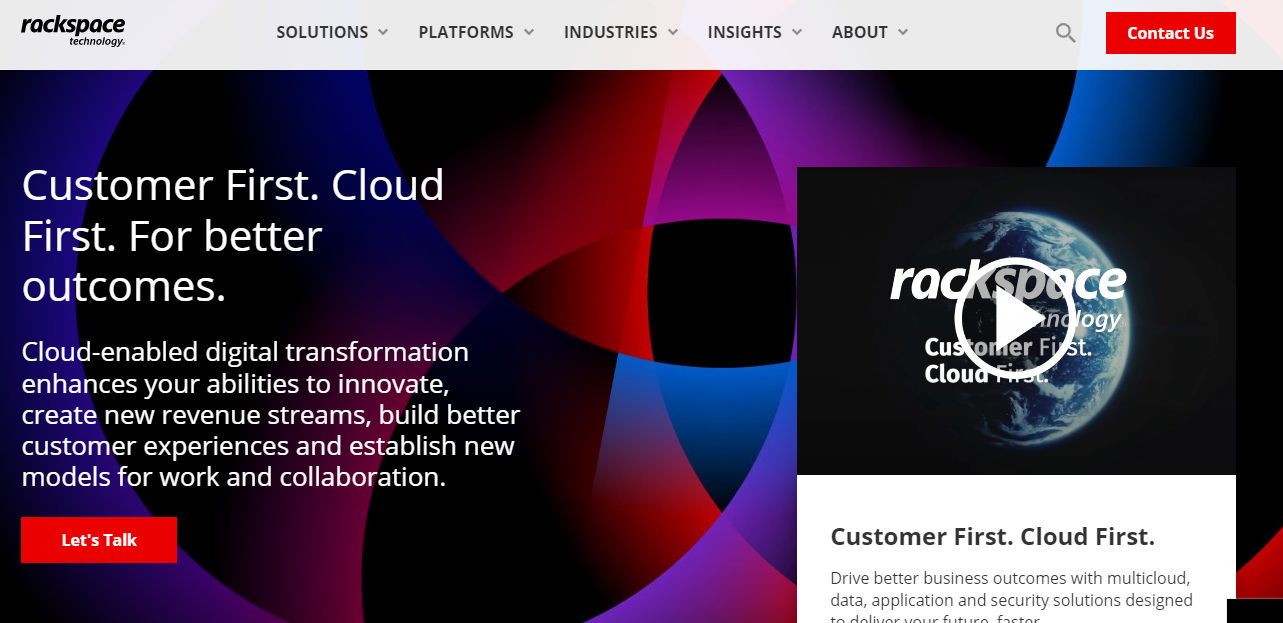Select the 'Customer First. Cloud First.' card heading
Screen dimensions: 1283x623
(x=993, y=537)
